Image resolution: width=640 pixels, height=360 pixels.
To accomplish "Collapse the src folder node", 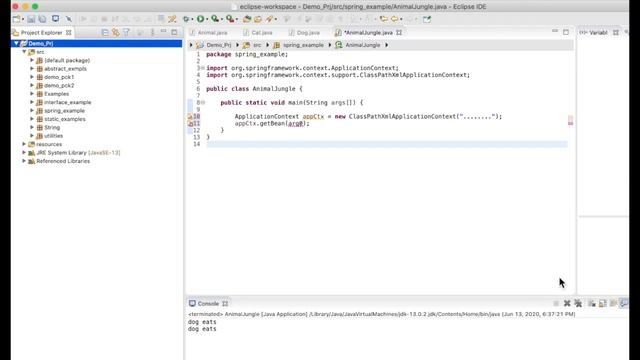I will point(24,52).
